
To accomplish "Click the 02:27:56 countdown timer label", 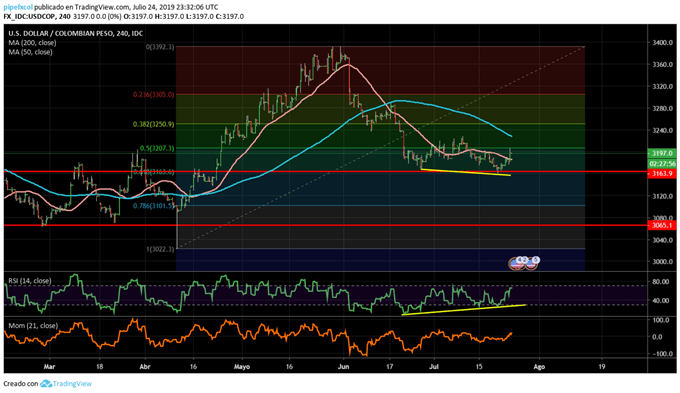I will (x=662, y=164).
